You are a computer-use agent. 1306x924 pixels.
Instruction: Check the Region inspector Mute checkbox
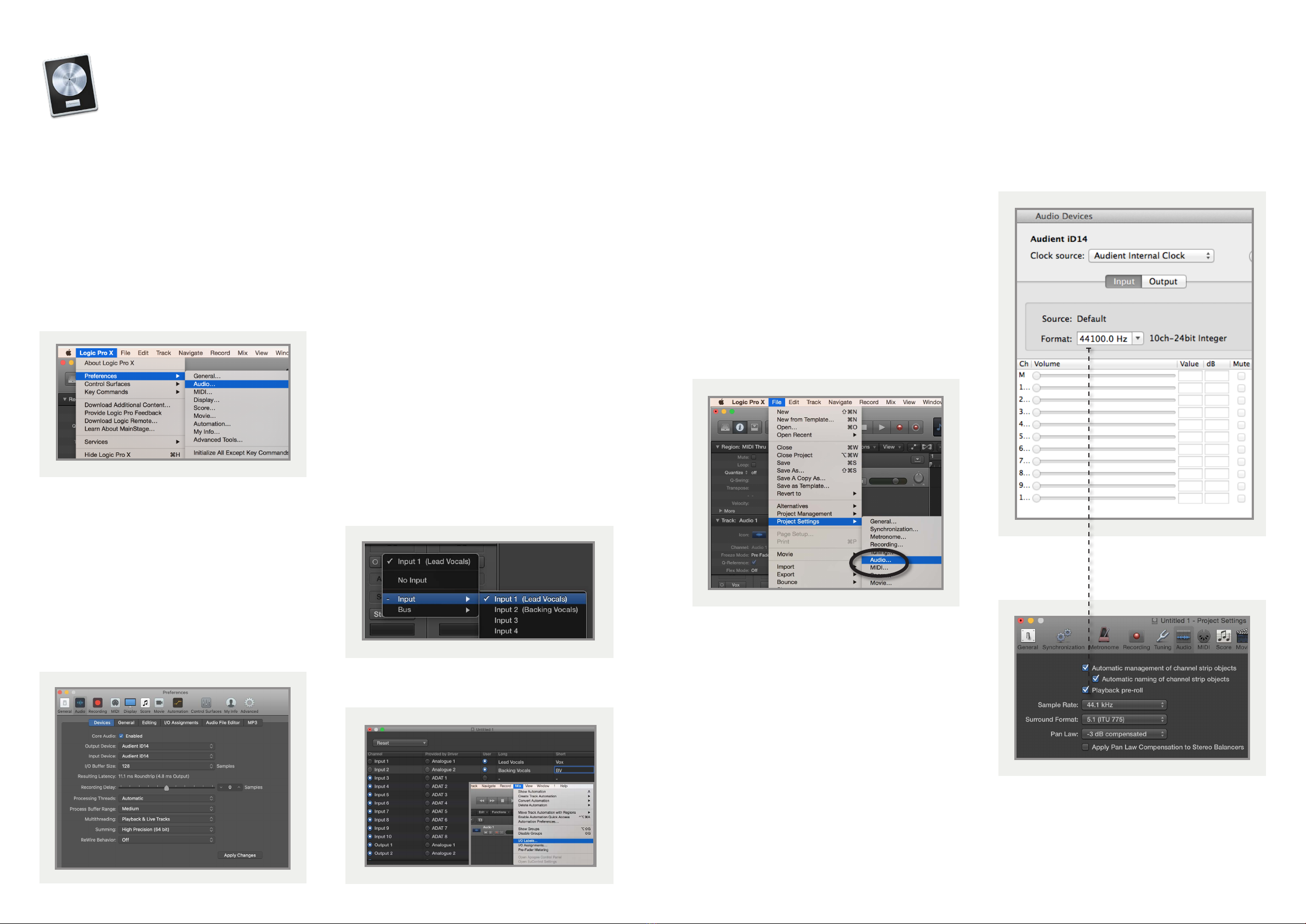tap(754, 457)
